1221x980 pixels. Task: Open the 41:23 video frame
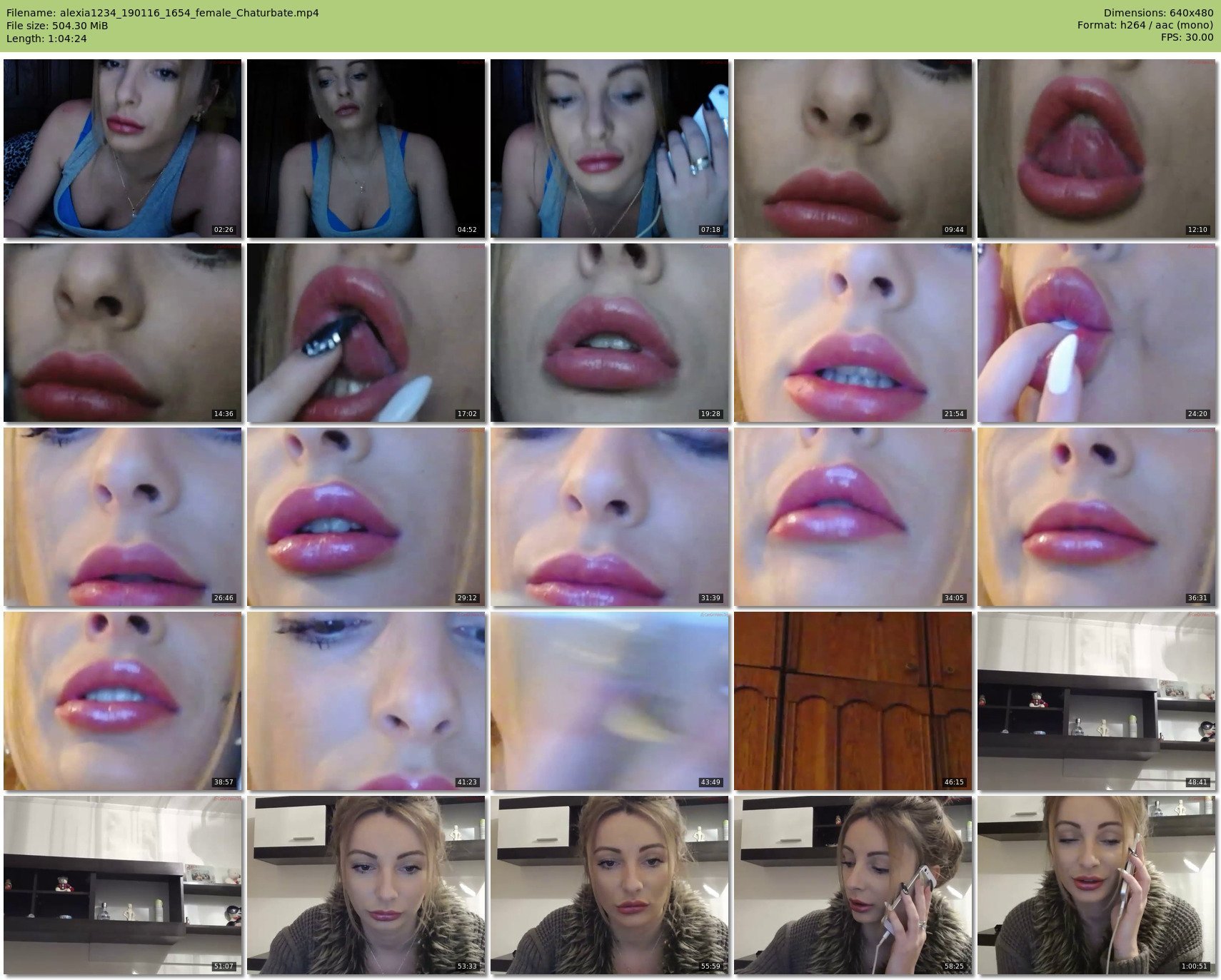[366, 701]
